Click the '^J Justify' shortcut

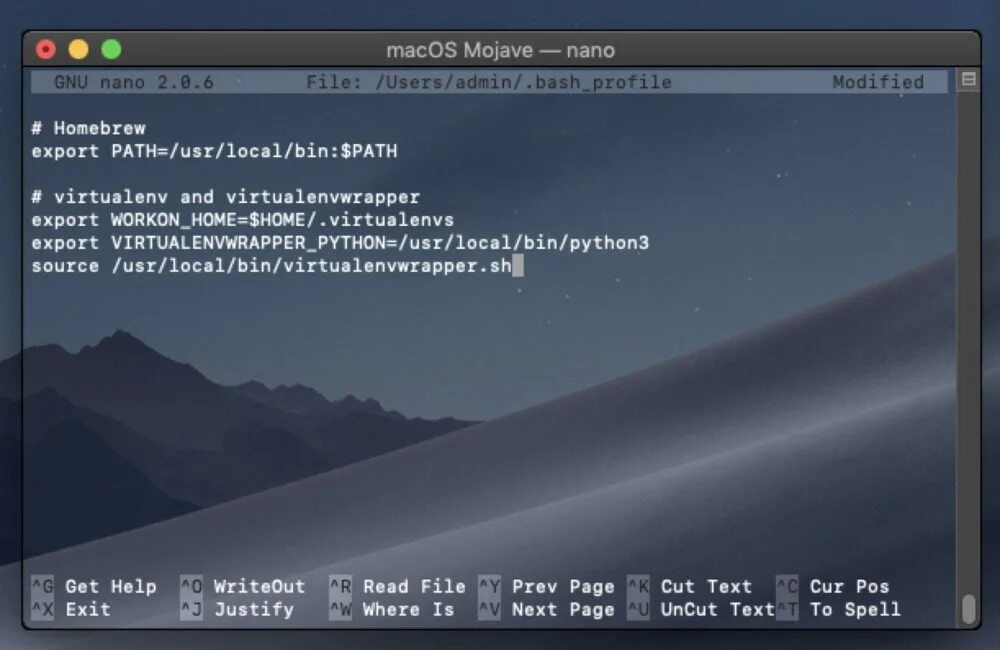click(237, 609)
